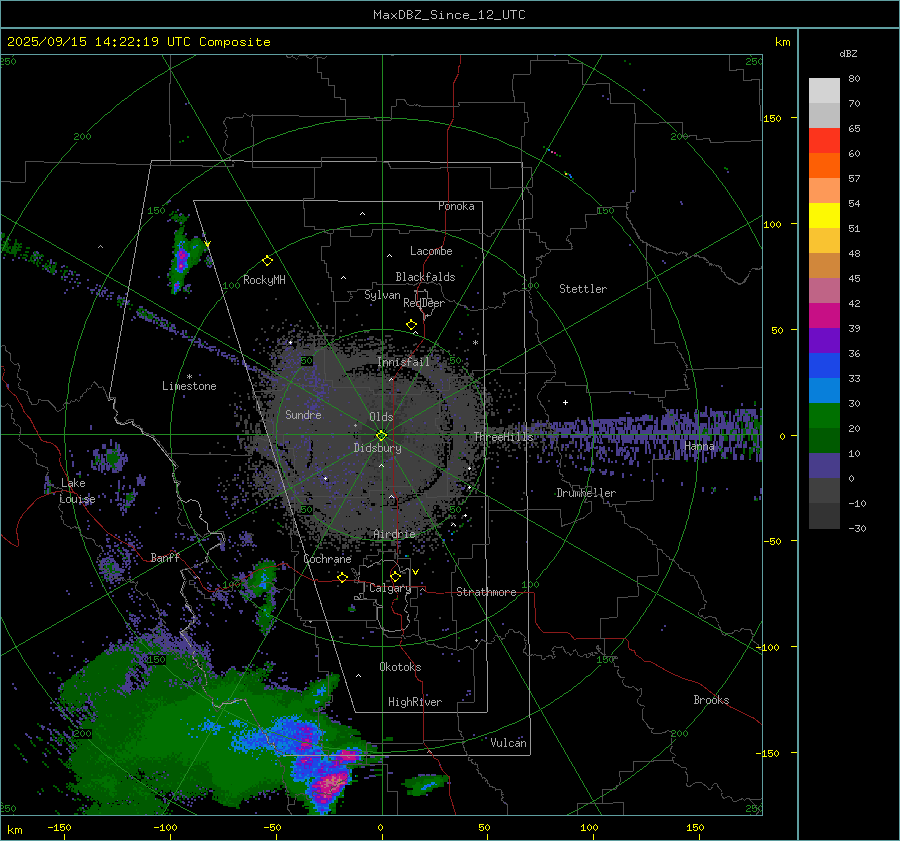The width and height of the screenshot is (900, 841).
Task: Click the -30 value in dBZ legend
Action: coord(857,528)
